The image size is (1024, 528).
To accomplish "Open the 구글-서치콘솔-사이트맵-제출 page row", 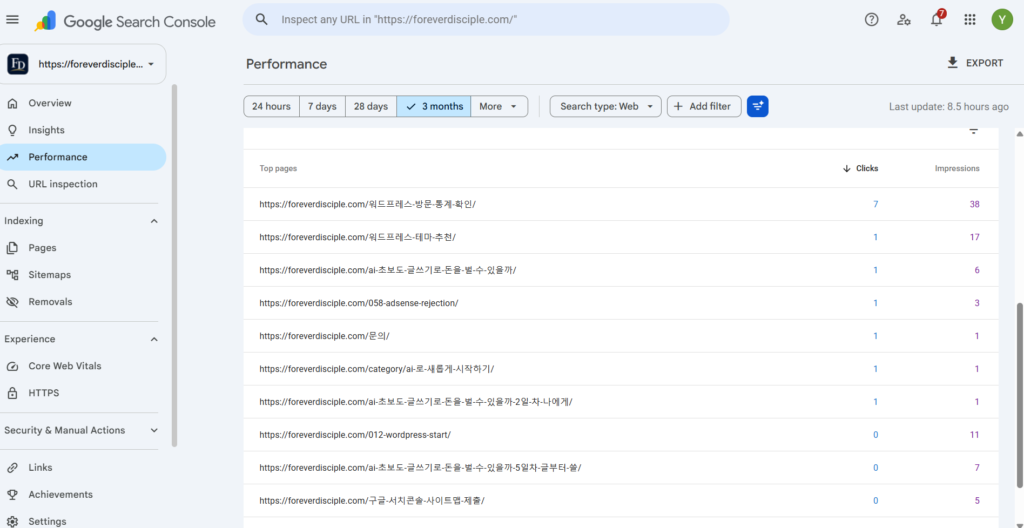I will point(620,501).
